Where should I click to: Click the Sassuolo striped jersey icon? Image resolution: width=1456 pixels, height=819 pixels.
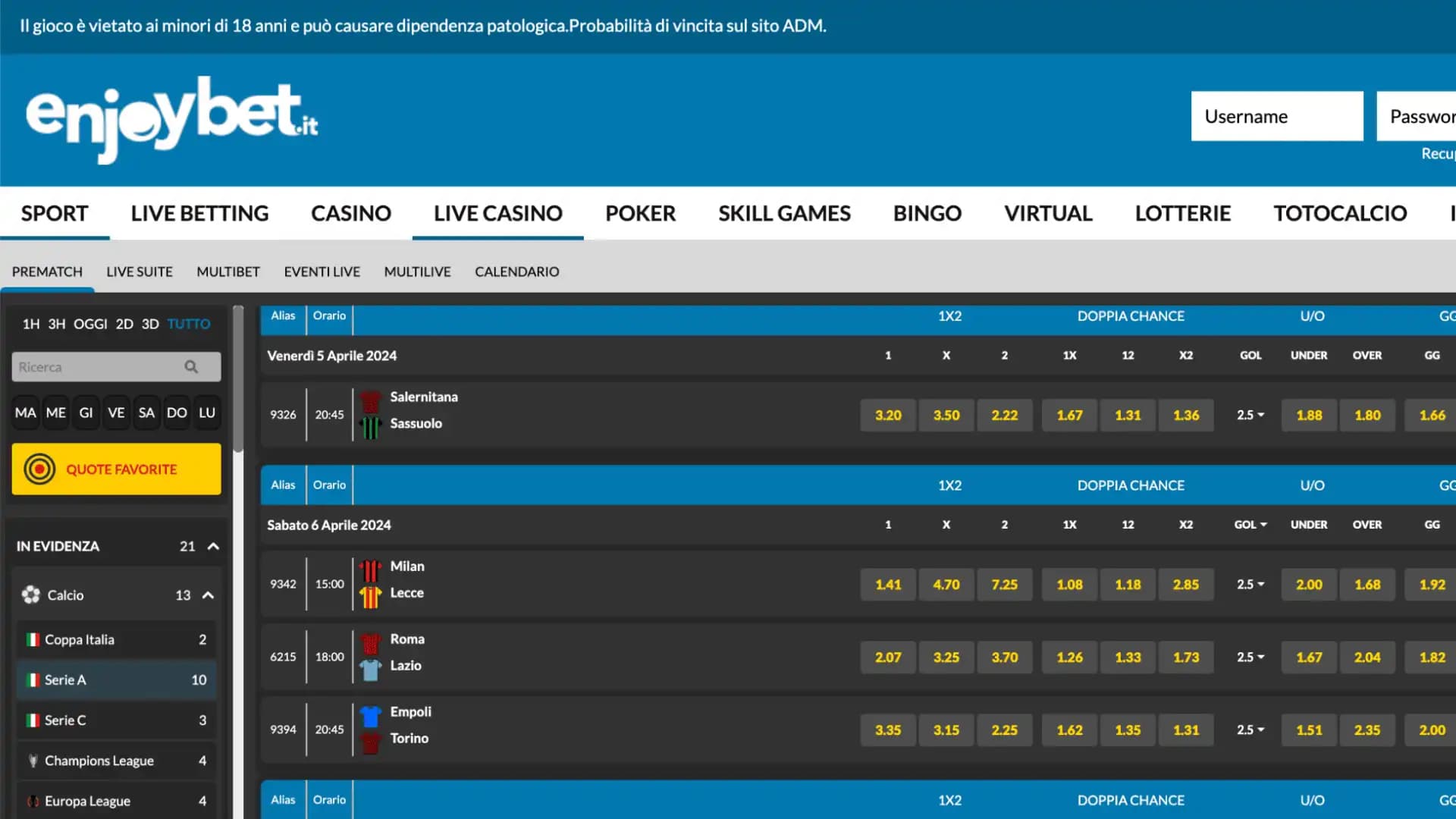coord(370,428)
